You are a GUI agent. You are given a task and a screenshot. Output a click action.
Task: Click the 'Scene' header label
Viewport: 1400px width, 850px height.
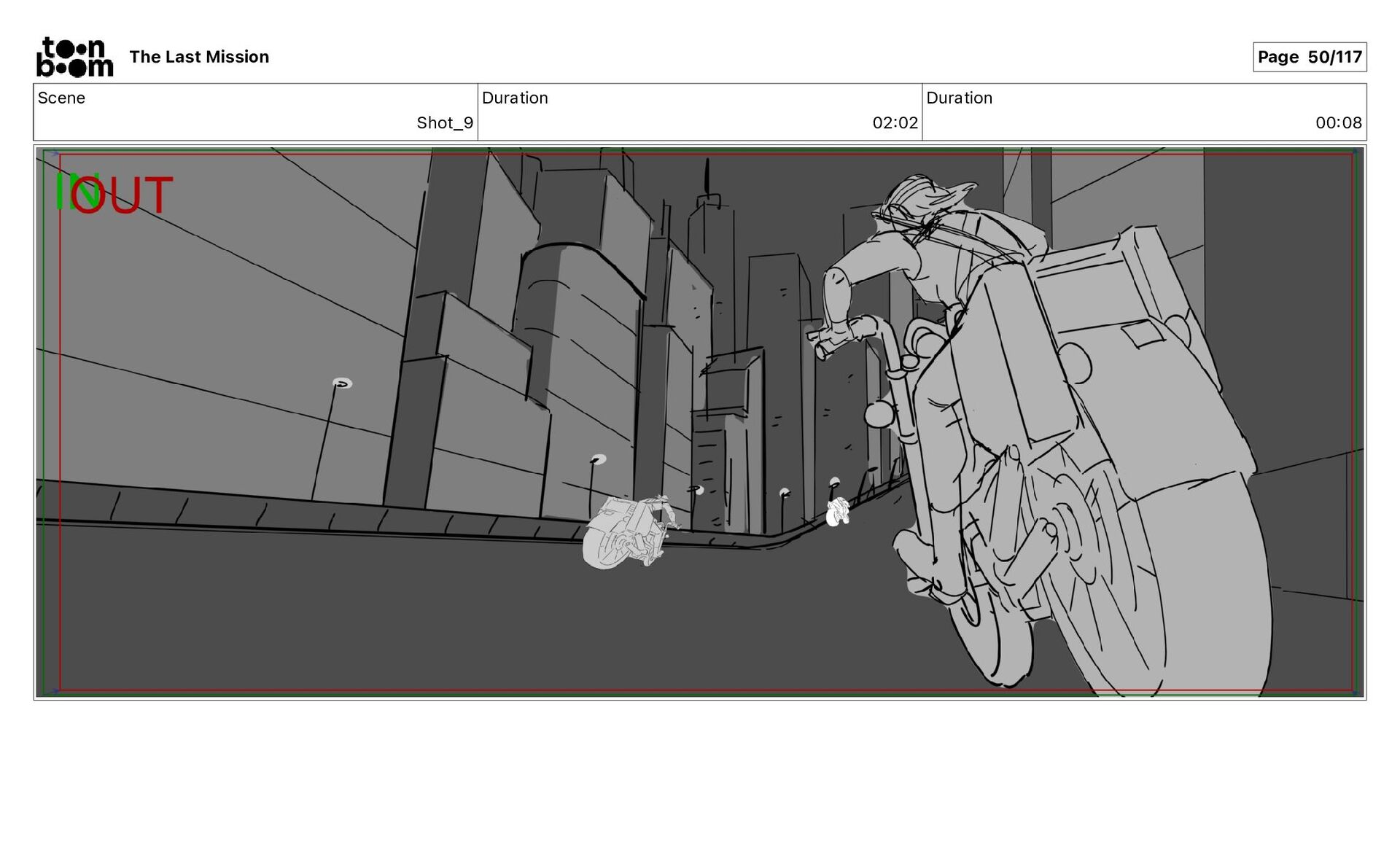pyautogui.click(x=61, y=98)
